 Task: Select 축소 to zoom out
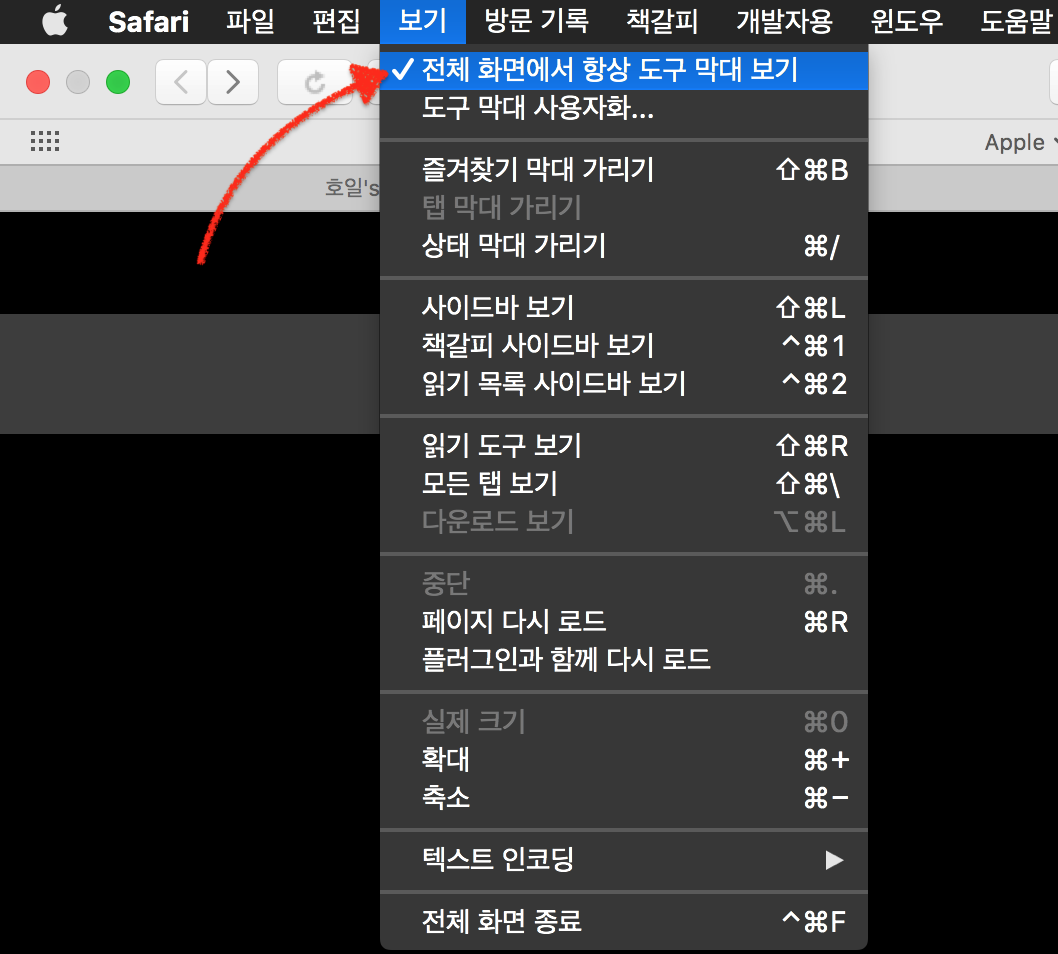624,797
